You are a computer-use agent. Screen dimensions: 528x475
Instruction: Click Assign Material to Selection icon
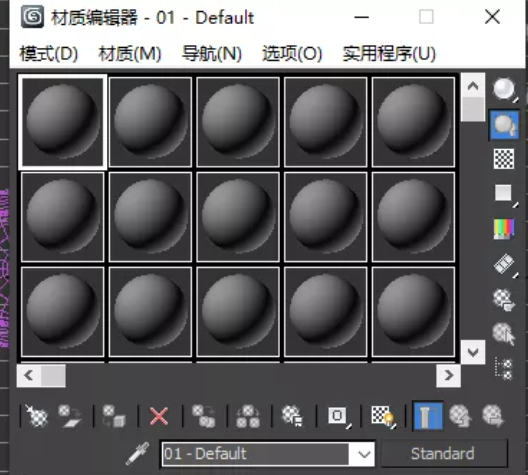click(114, 416)
